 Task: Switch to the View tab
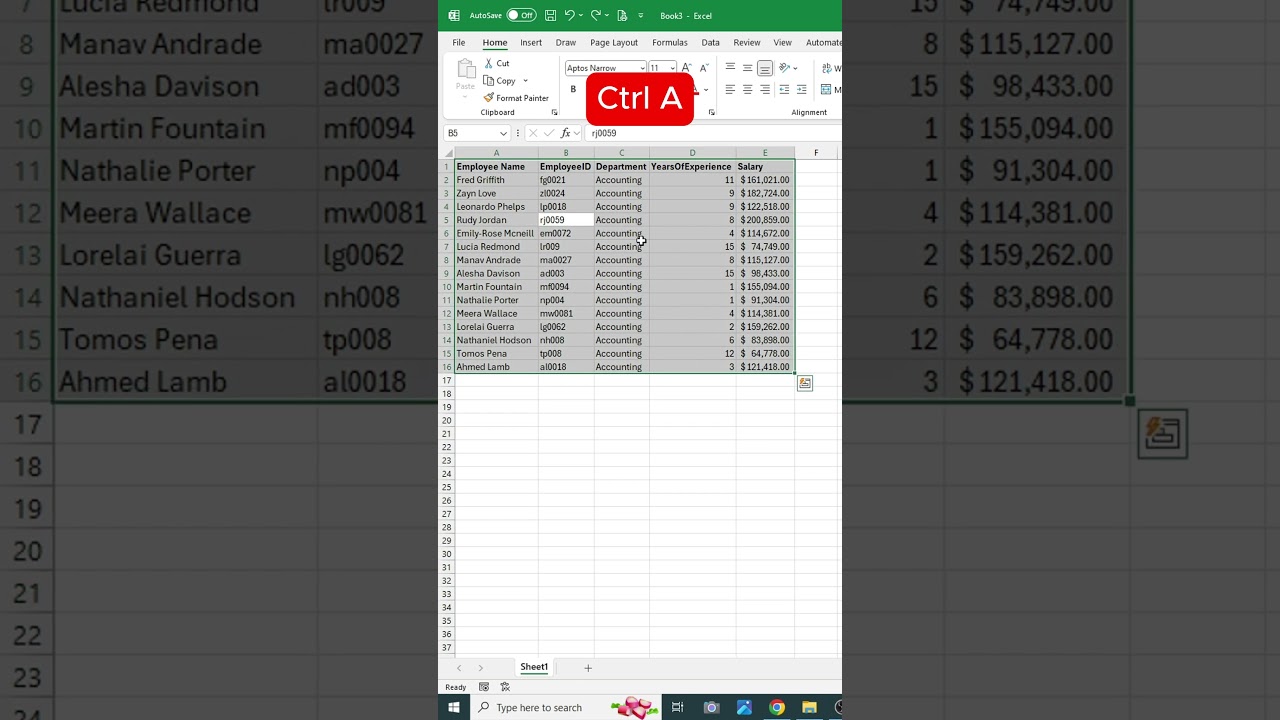783,43
